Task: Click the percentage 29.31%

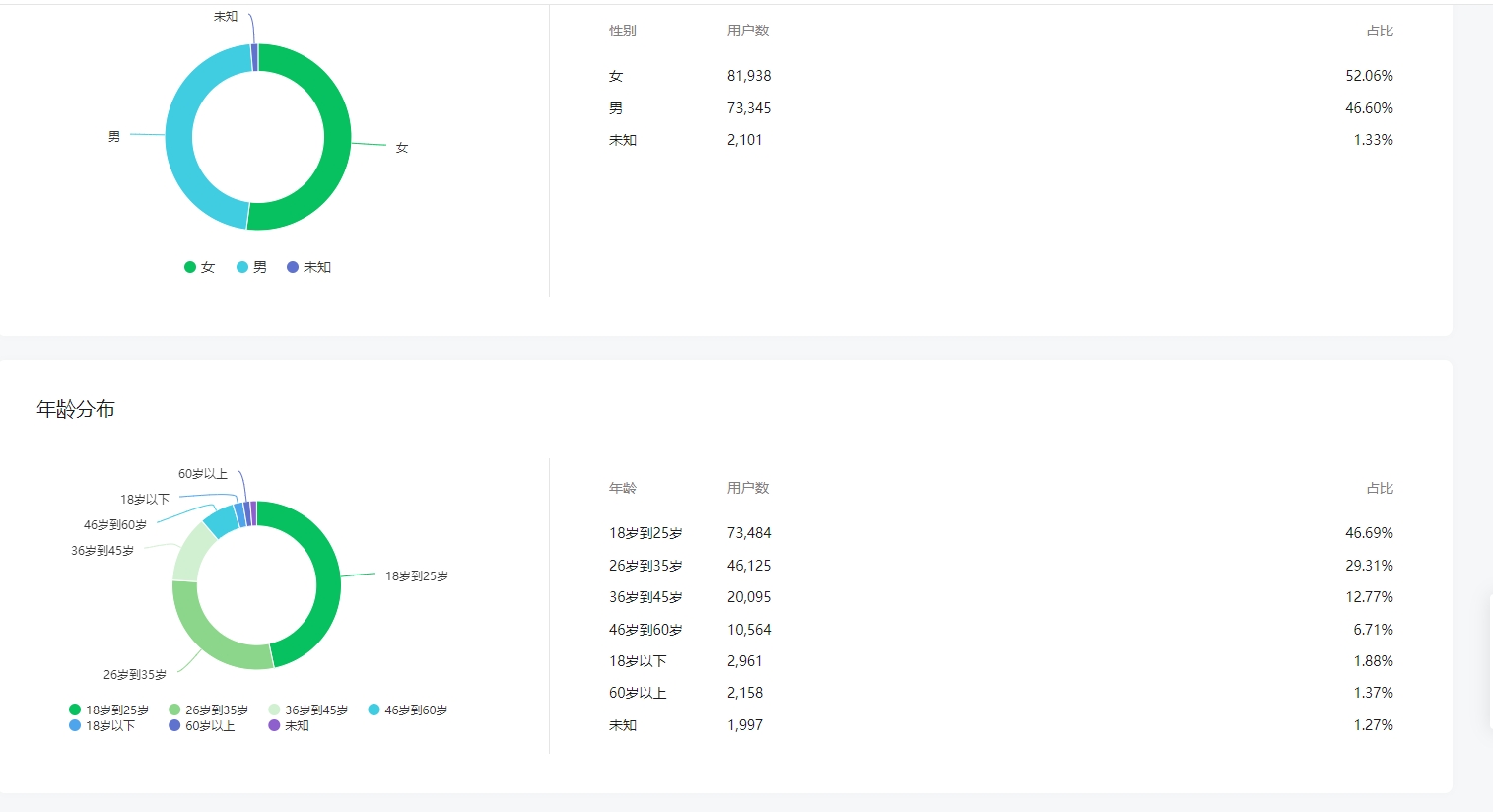Action: click(1370, 566)
